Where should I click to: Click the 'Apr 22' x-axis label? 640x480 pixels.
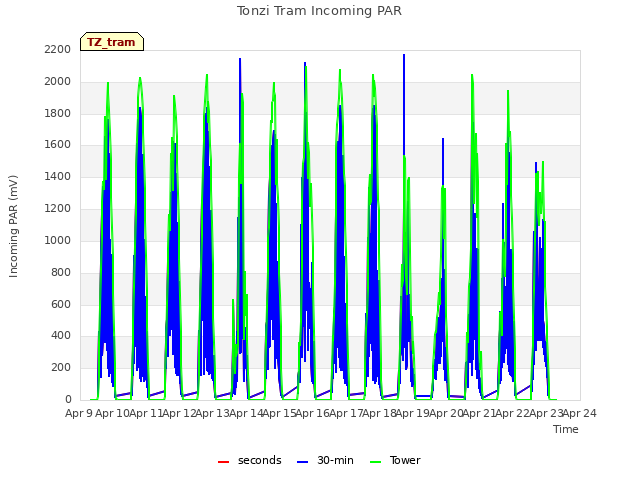coord(512,413)
